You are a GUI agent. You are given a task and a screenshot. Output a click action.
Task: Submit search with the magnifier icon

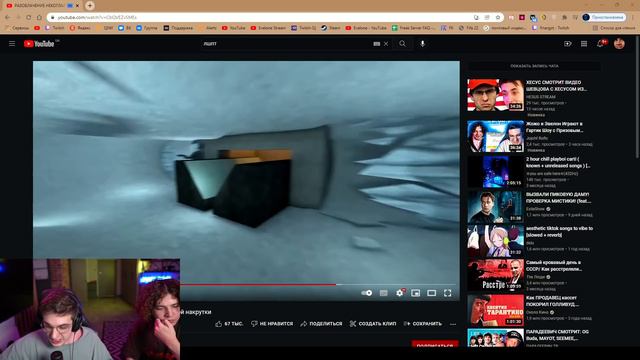[402, 44]
